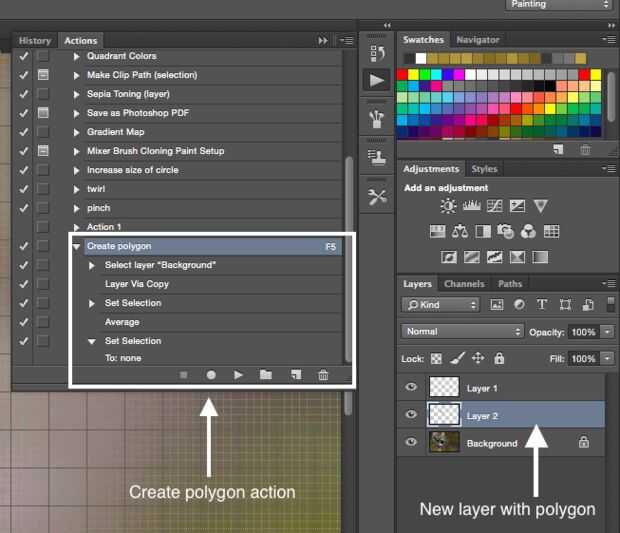
Task: Switch to the Paths tab
Action: click(x=510, y=284)
